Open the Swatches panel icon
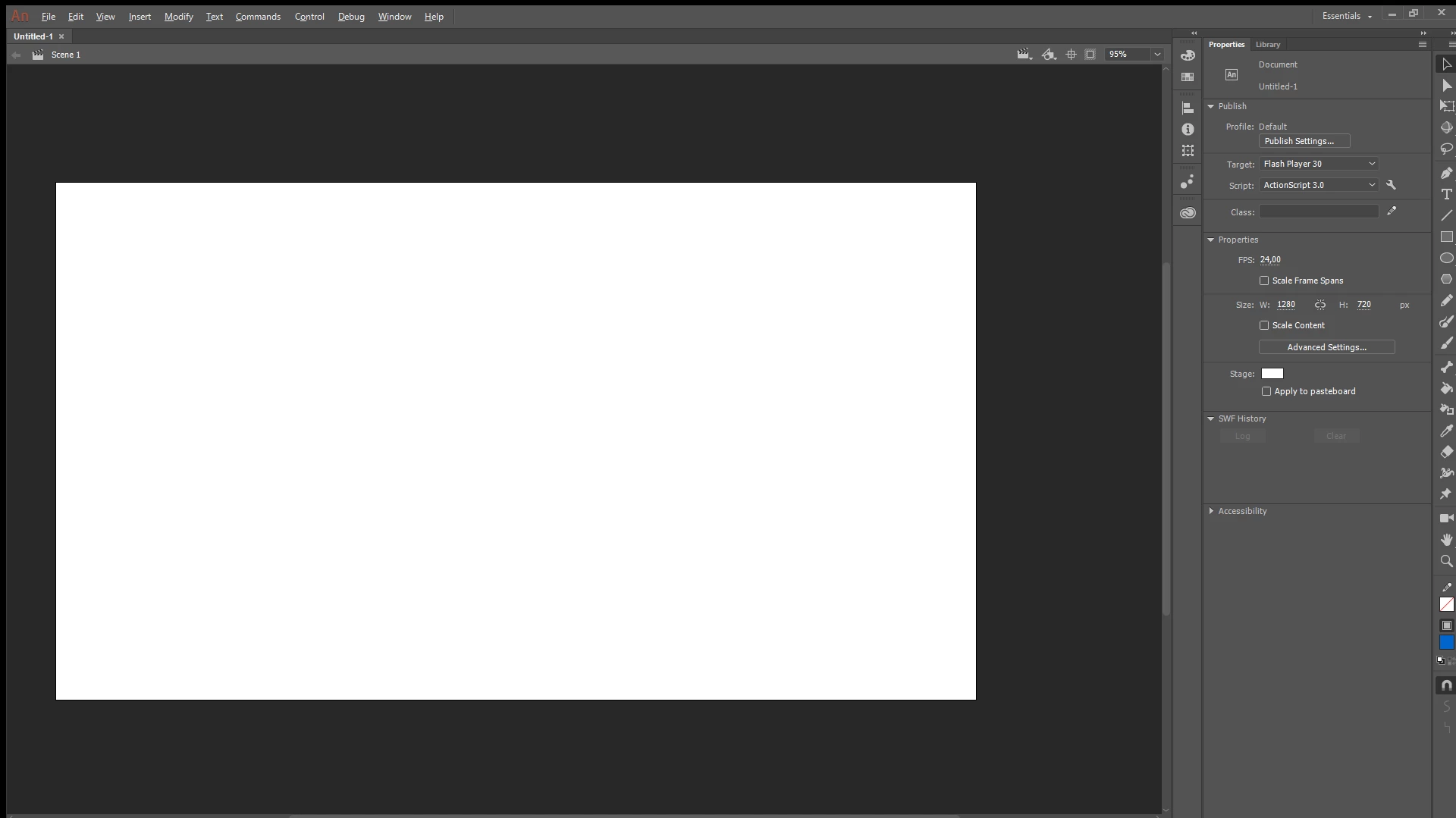The height and width of the screenshot is (818, 1456). pos(1188,77)
